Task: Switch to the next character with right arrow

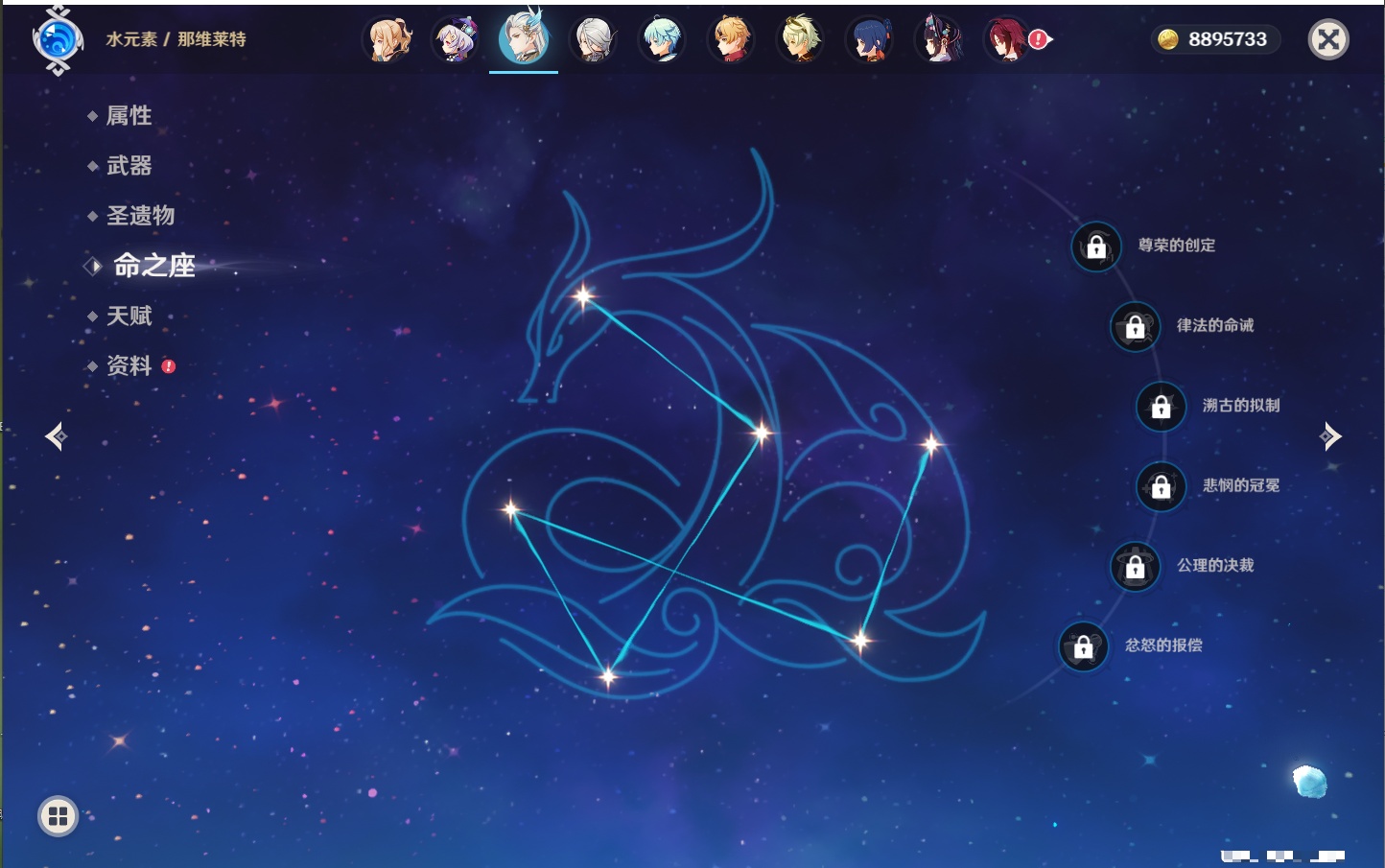Action: (1330, 436)
